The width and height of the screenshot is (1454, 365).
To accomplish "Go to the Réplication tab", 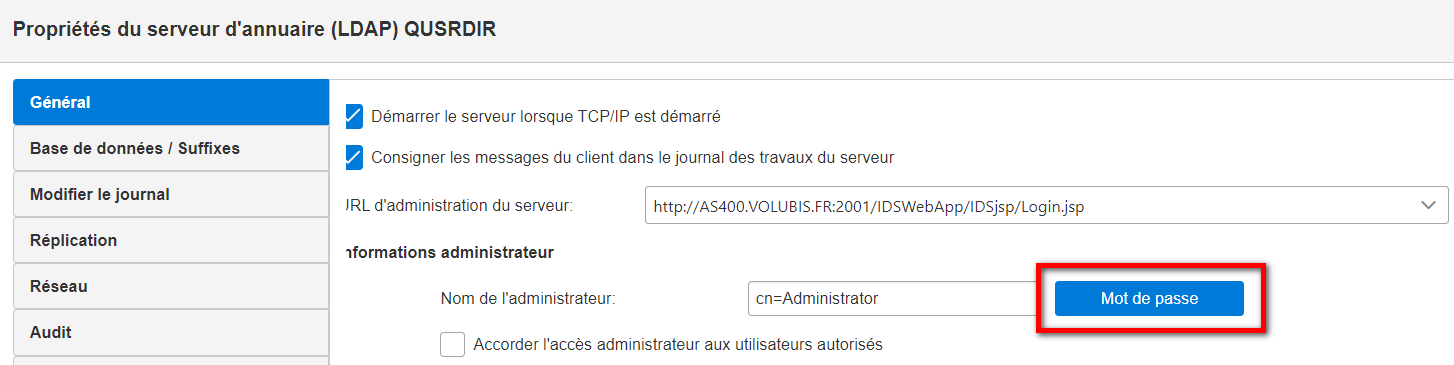I will click(171, 240).
